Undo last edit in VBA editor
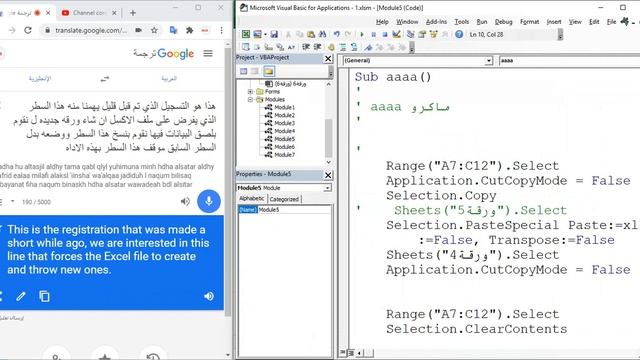This screenshot has width=640, height=360. 336,34
